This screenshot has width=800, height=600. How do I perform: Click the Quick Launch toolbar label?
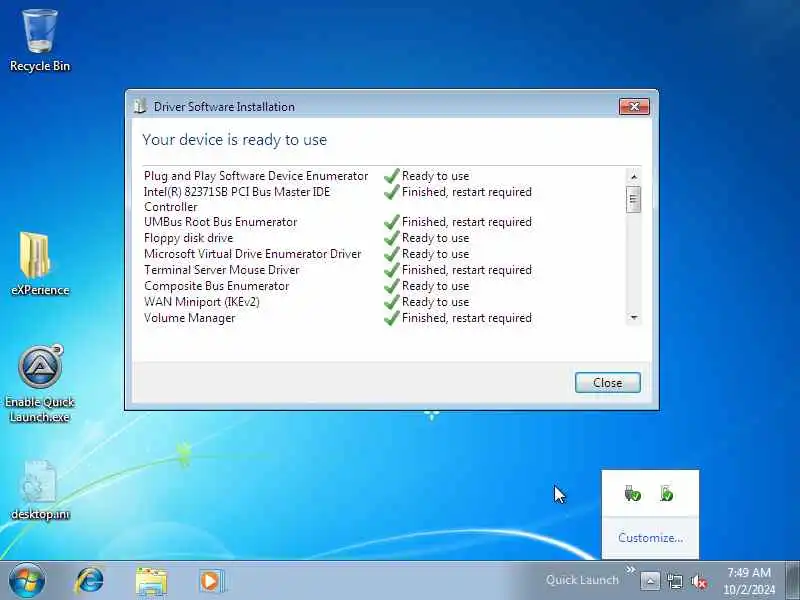[582, 580]
